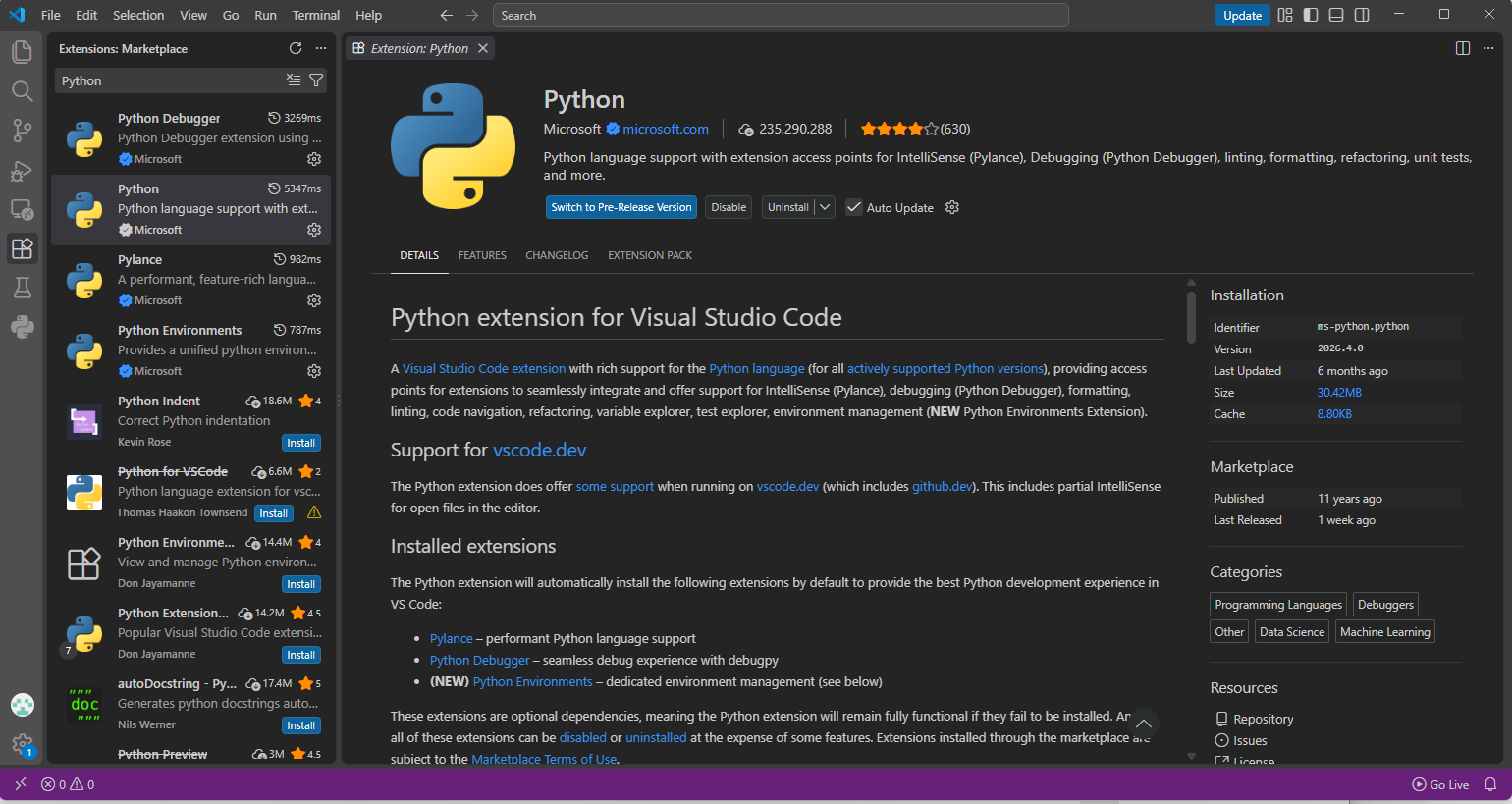Clear extensions search results

click(x=294, y=80)
